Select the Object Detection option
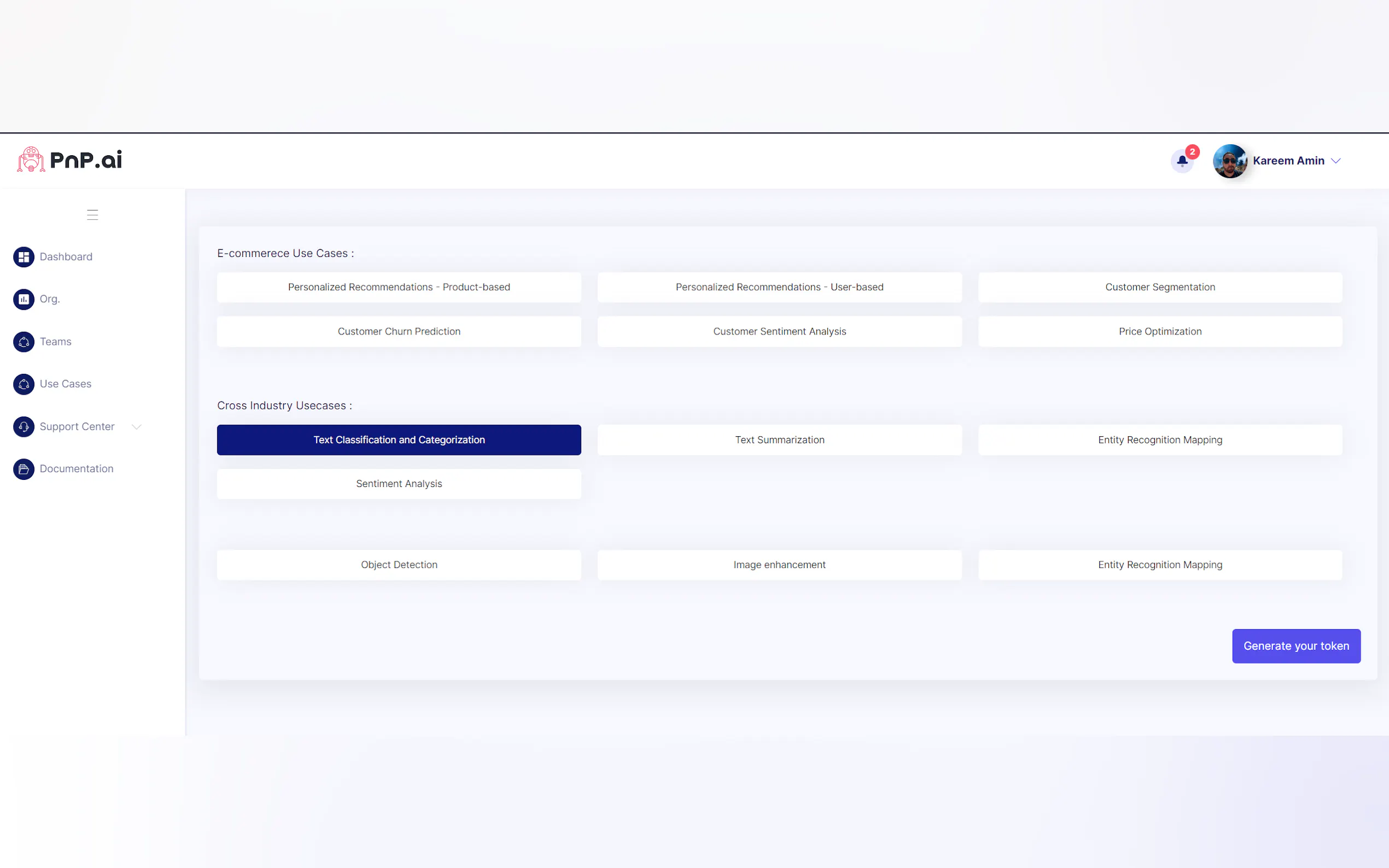Image resolution: width=1389 pixels, height=868 pixels. point(399,565)
